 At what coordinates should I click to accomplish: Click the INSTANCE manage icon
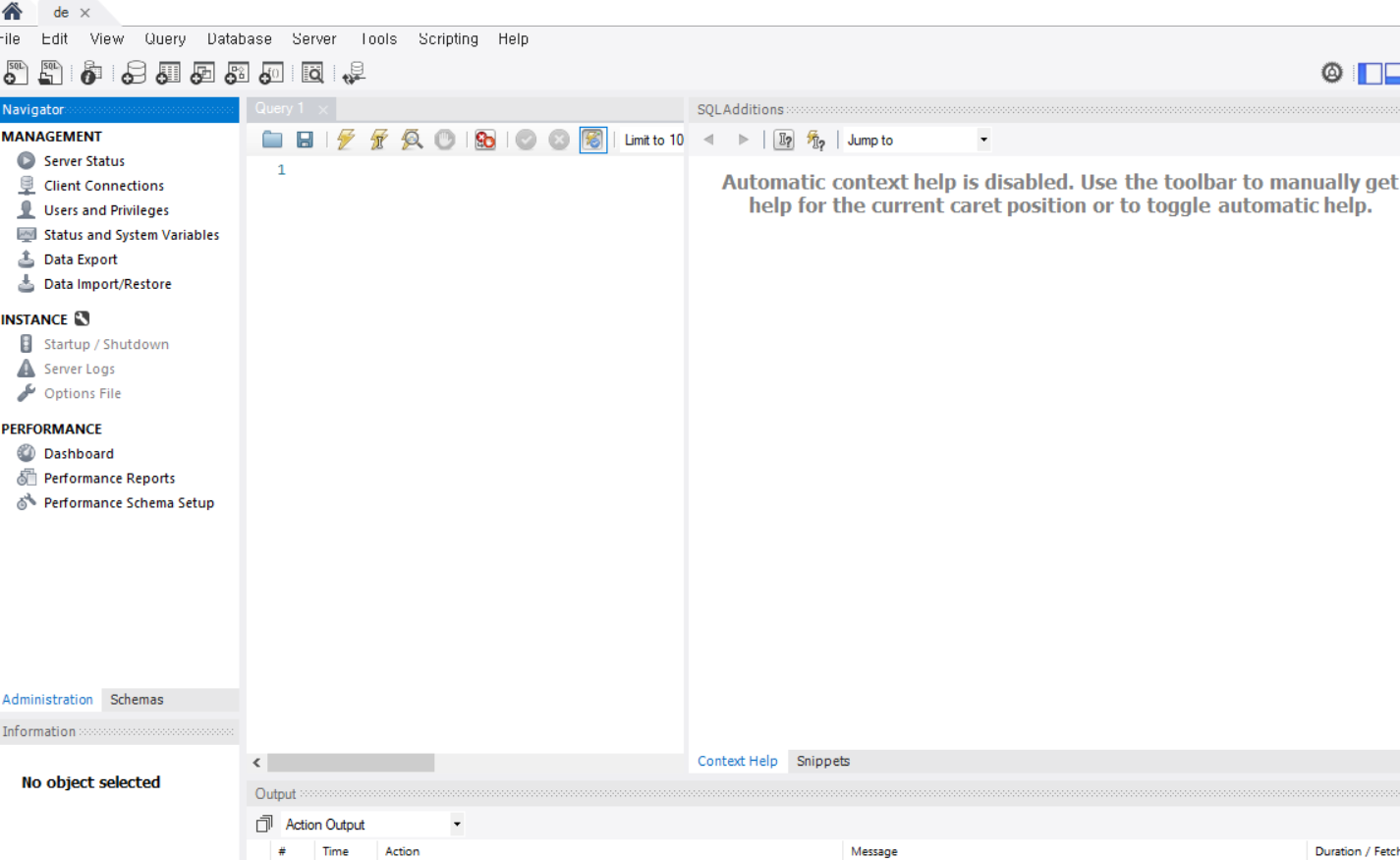83,318
